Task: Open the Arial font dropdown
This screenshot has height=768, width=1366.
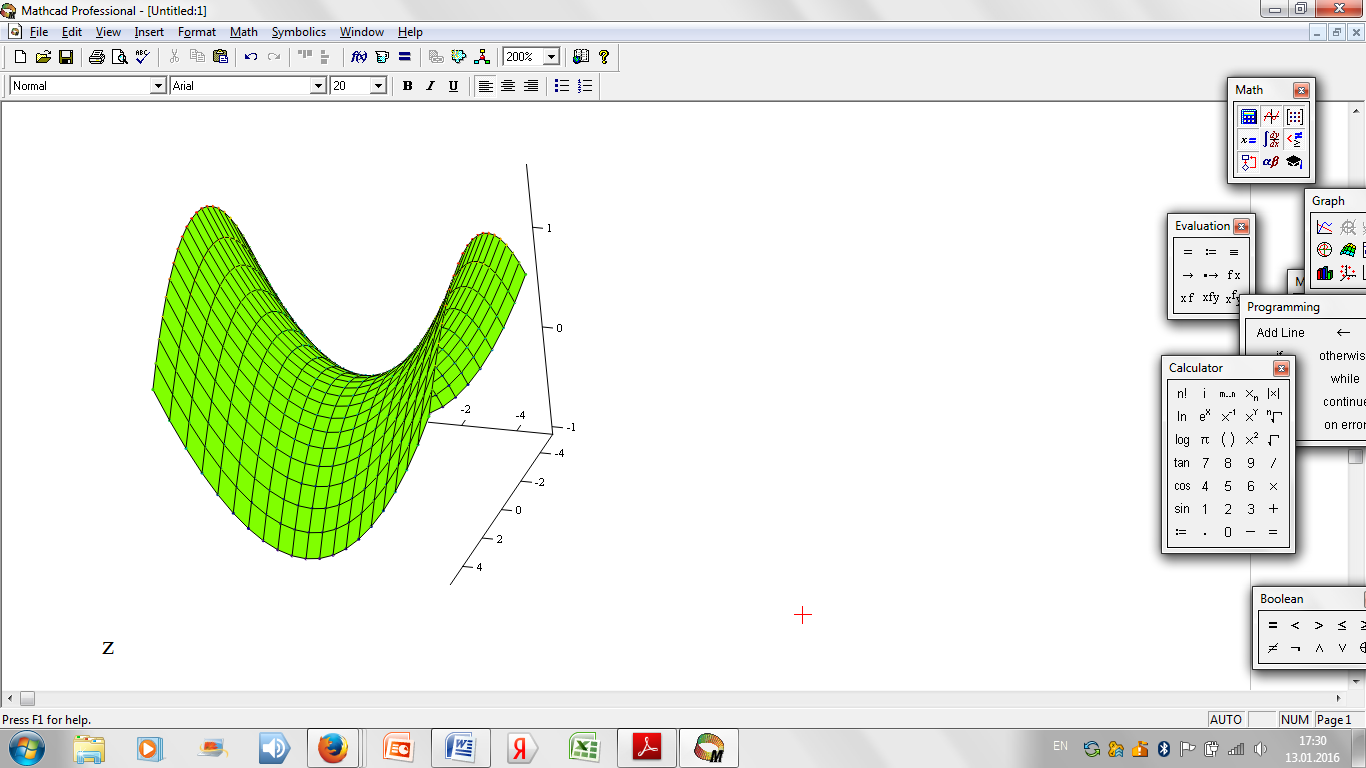Action: (x=318, y=86)
